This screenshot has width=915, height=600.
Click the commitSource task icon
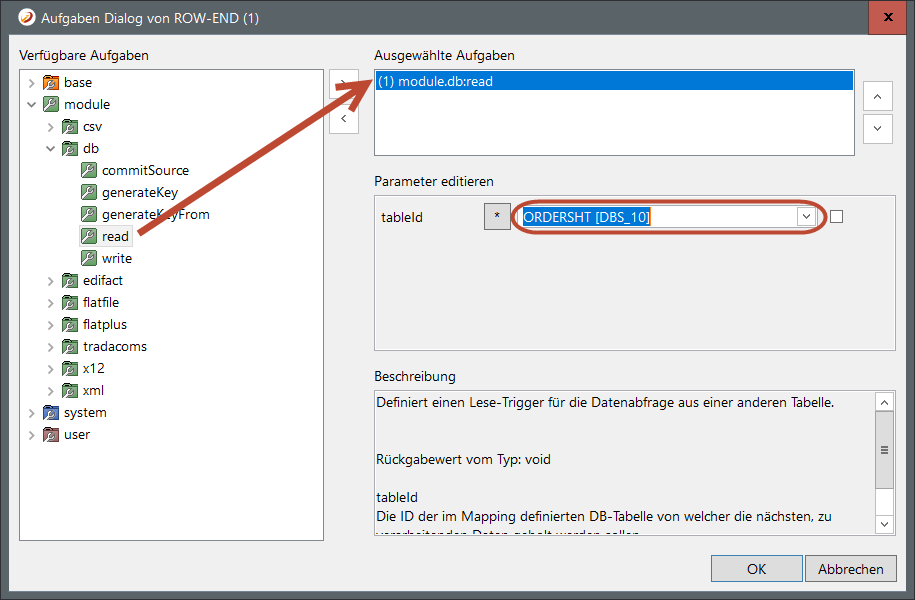[x=89, y=170]
